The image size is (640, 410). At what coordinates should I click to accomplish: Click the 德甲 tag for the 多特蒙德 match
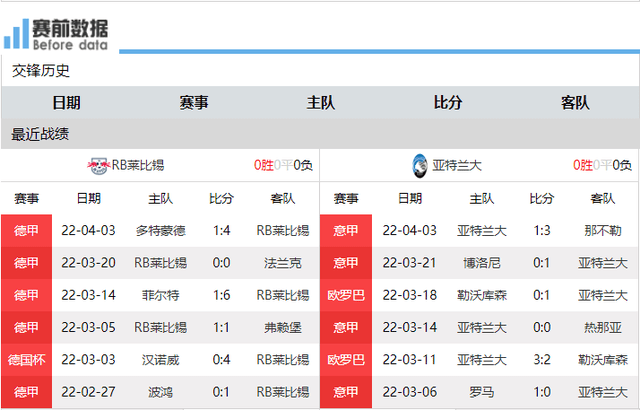[27, 230]
